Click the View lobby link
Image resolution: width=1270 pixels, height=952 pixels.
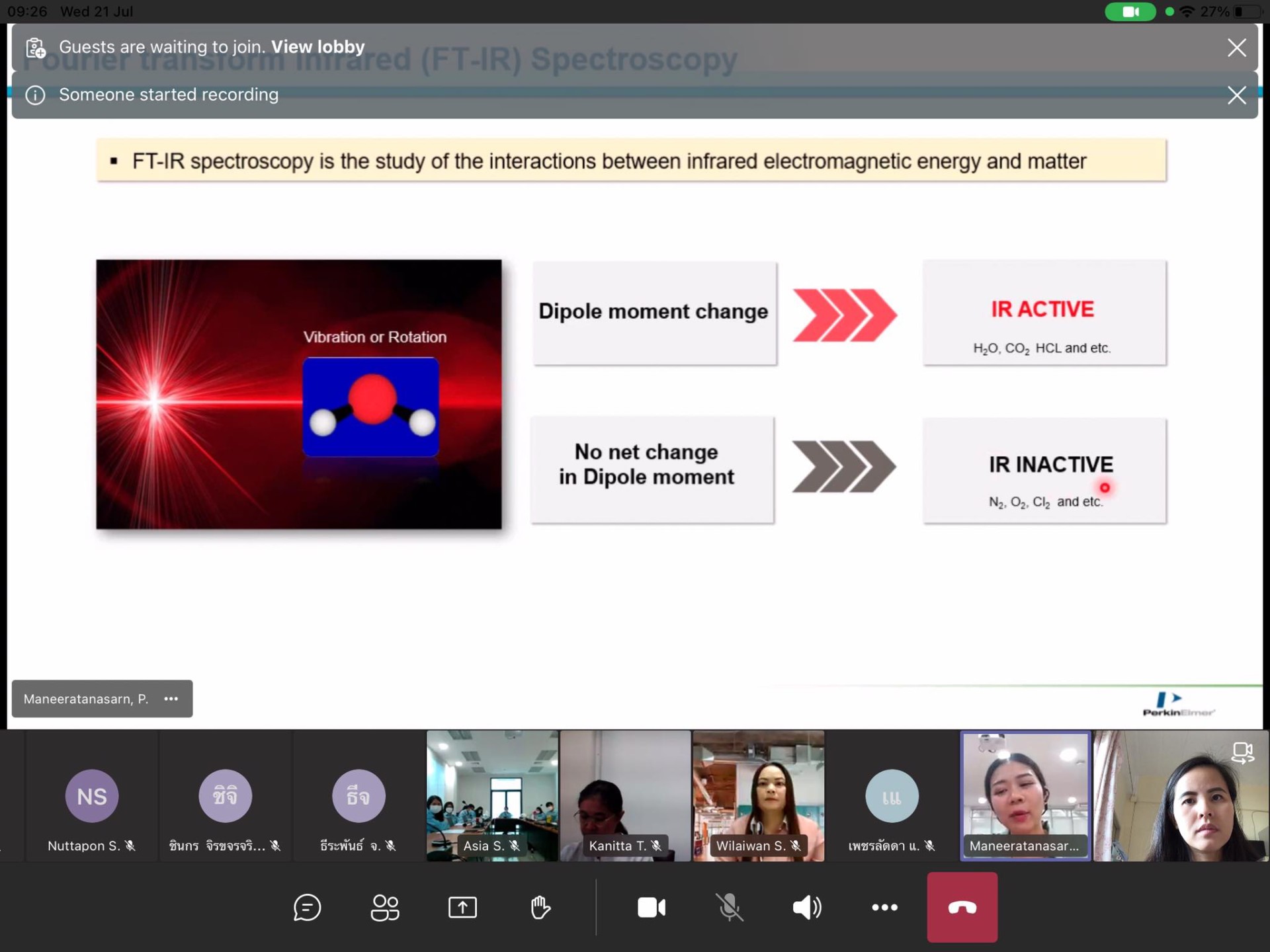pos(317,47)
